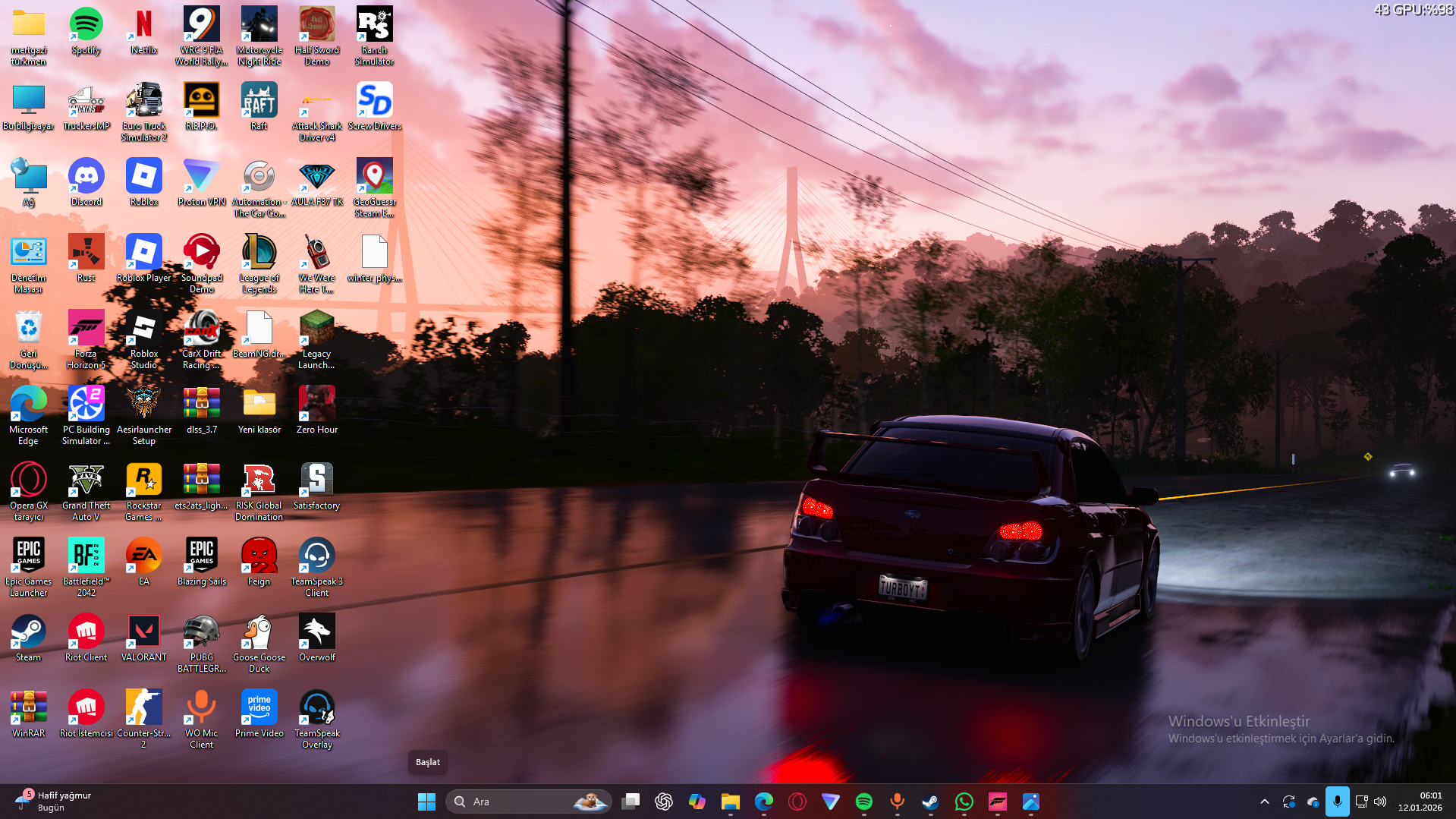Select the PUBG BATTLEGROUNDS icon

coord(202,644)
